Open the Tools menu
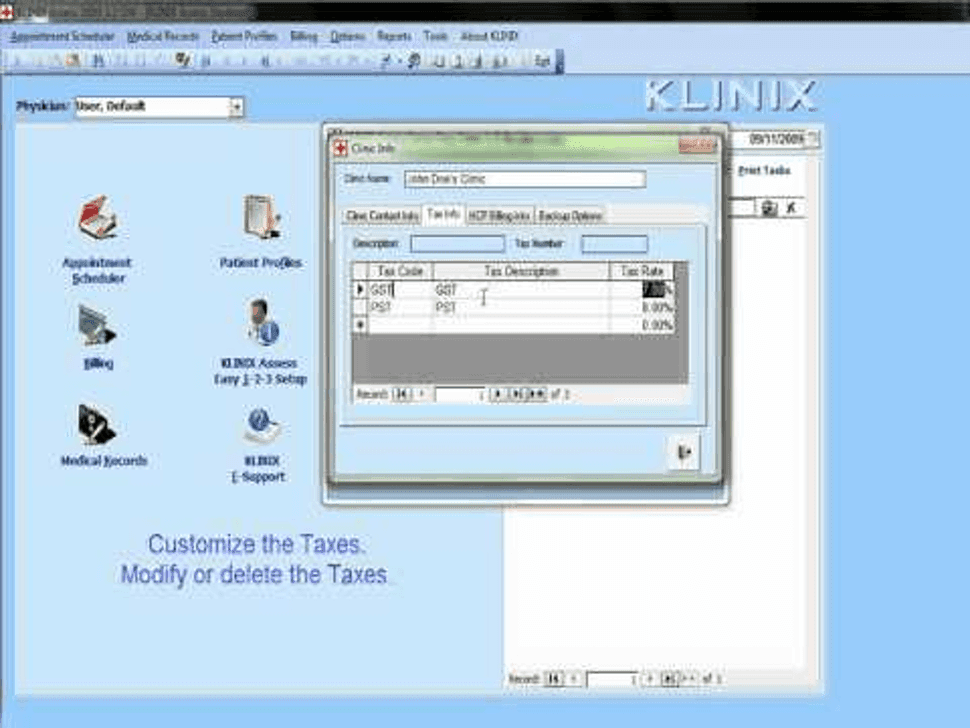 pos(436,36)
